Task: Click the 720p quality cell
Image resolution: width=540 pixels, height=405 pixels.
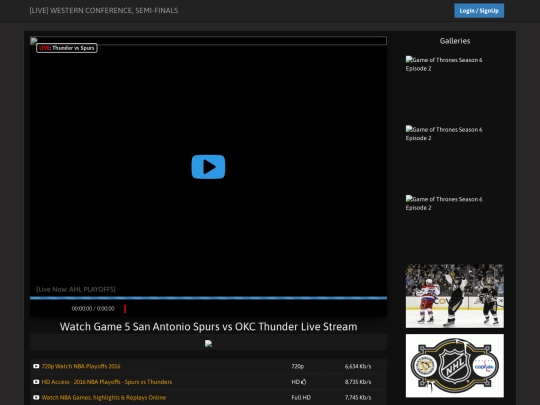Action: coord(298,366)
